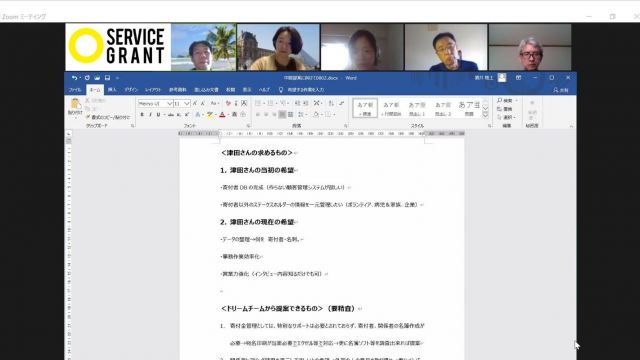
Task: Toggle Underline formatting
Action: (x=158, y=115)
